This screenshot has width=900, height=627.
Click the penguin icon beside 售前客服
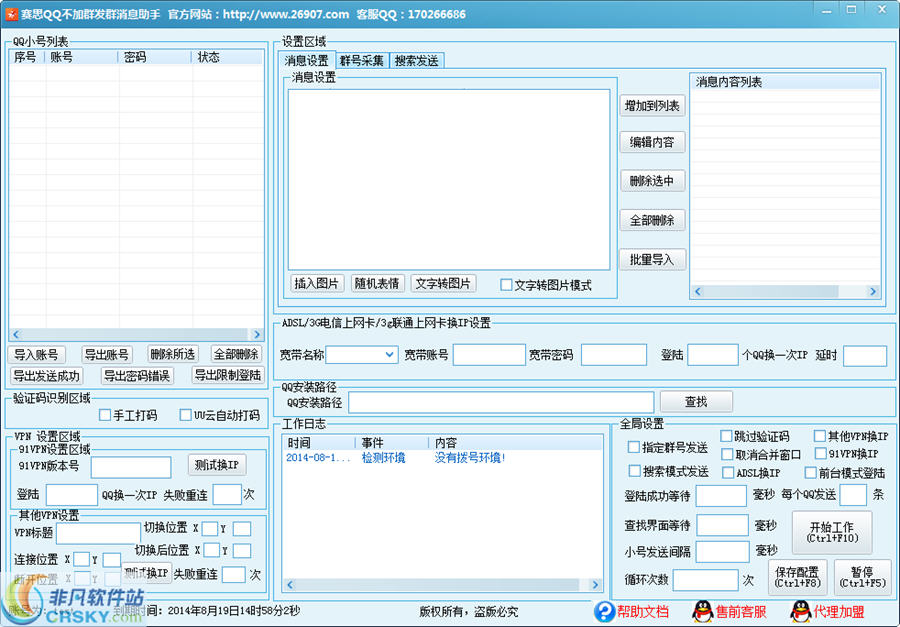coord(703,611)
